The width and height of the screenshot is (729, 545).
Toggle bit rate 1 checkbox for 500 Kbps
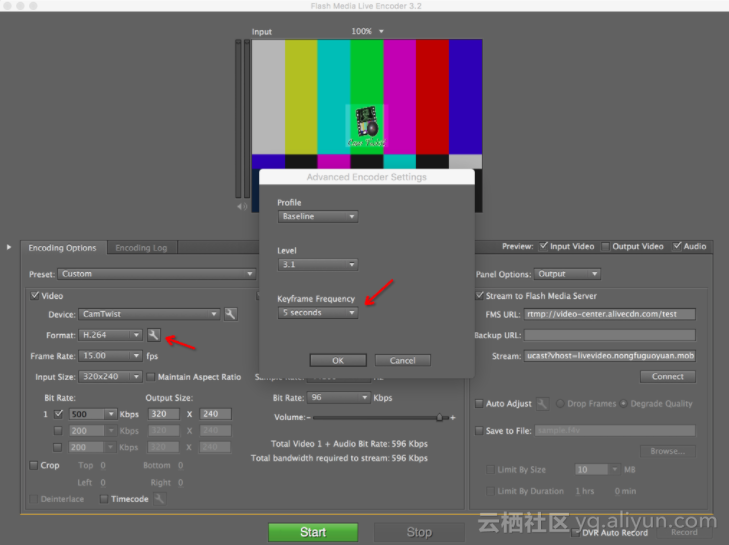pyautogui.click(x=59, y=413)
